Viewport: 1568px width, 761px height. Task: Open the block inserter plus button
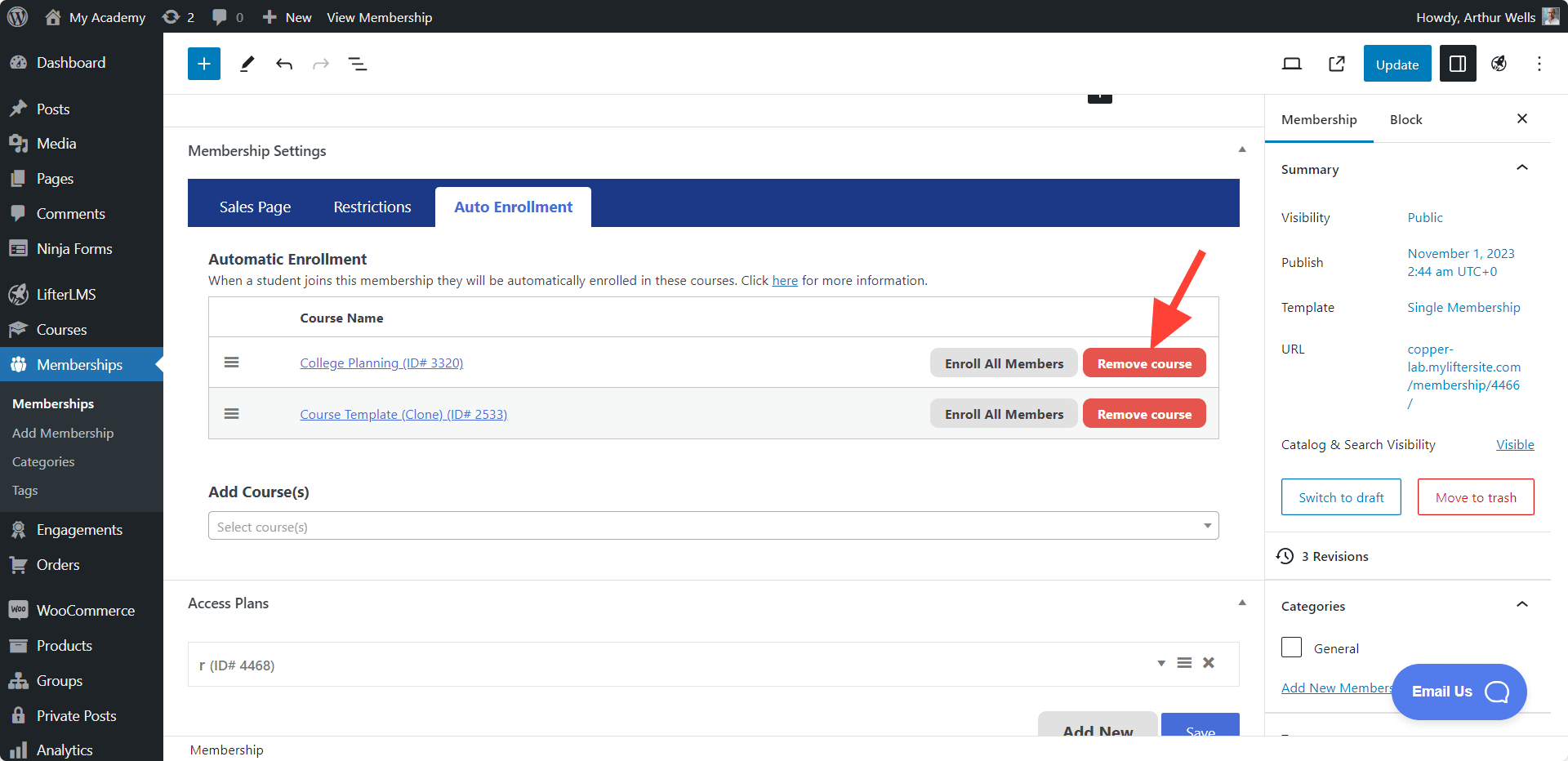[x=204, y=64]
